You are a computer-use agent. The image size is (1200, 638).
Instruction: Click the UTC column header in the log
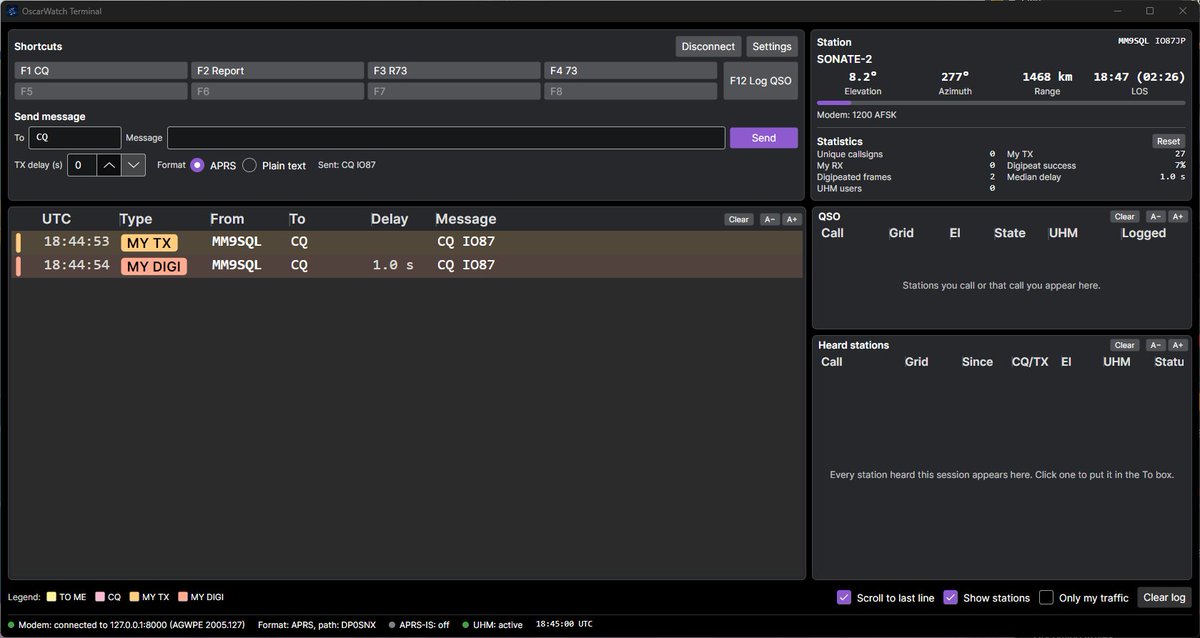(56, 219)
